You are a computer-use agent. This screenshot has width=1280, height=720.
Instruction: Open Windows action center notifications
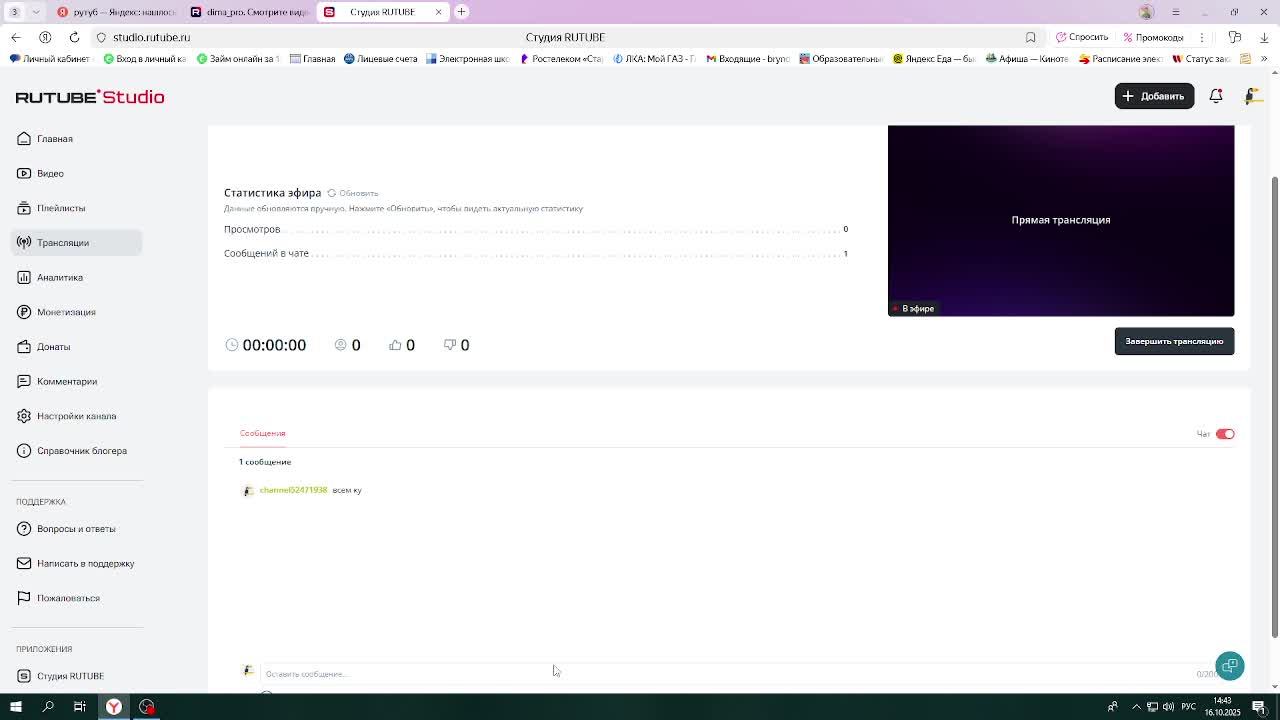[x=1259, y=707]
